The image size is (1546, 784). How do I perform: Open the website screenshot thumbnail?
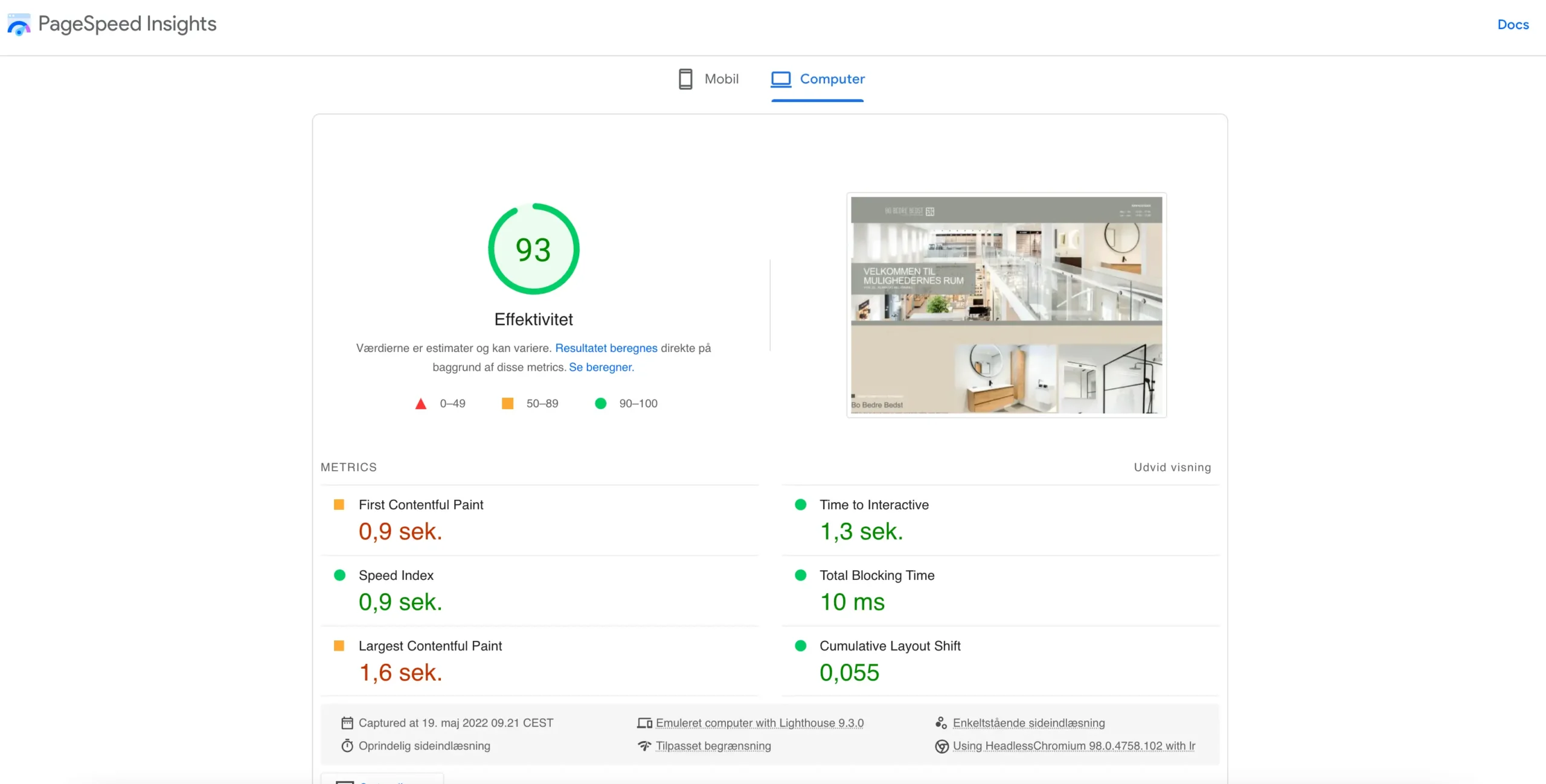coord(1006,305)
